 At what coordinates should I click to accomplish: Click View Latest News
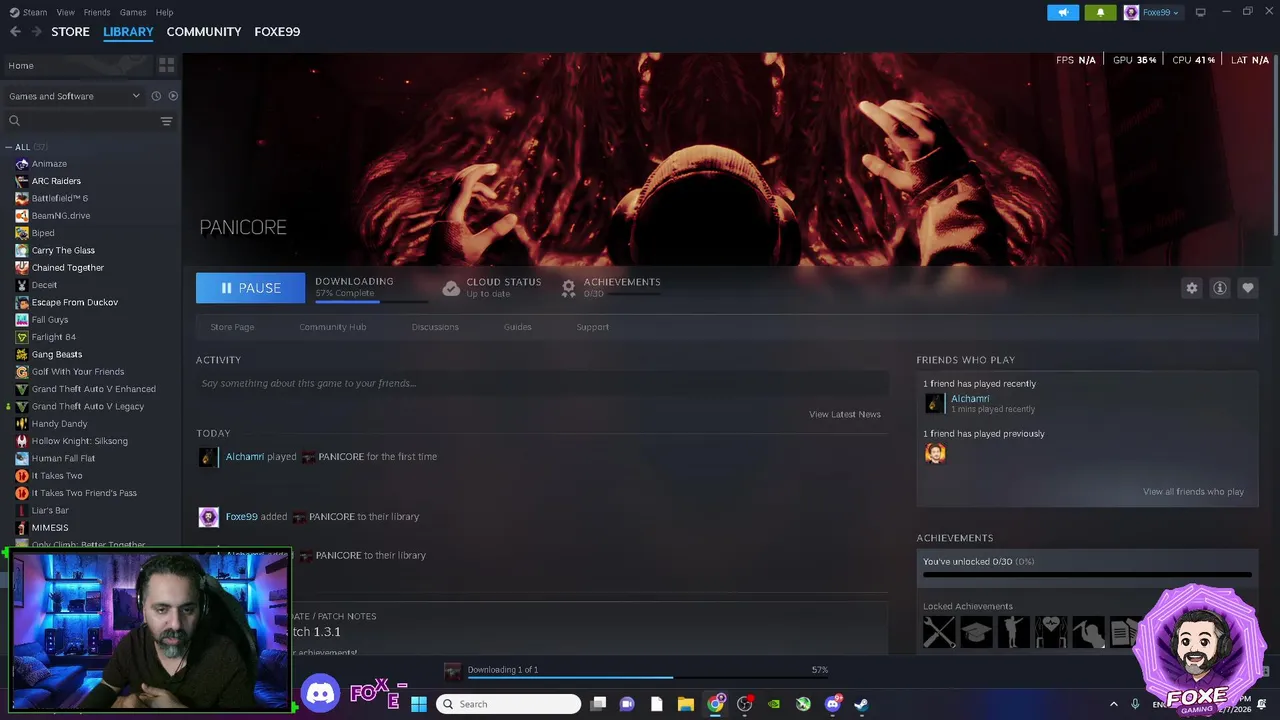click(845, 414)
